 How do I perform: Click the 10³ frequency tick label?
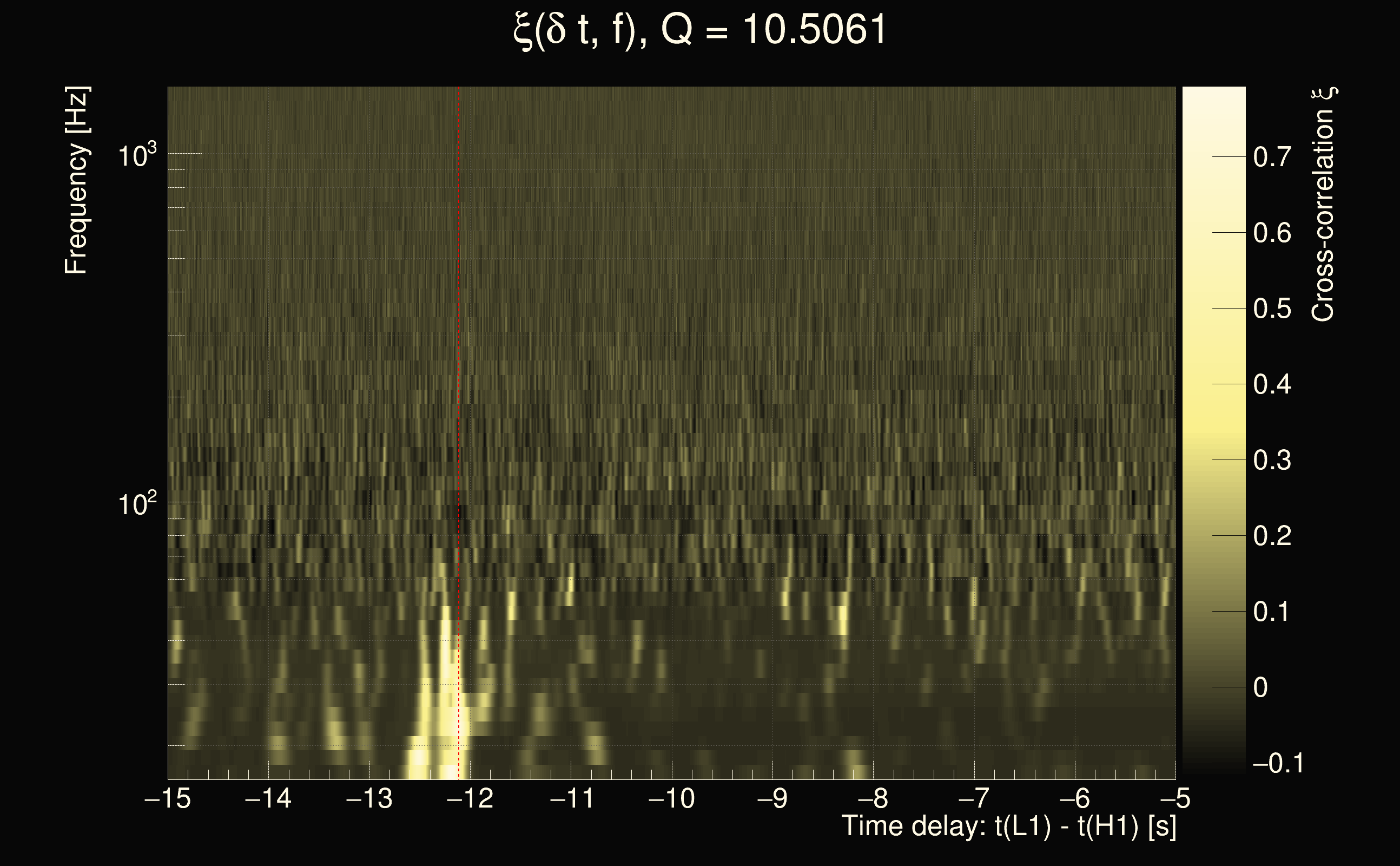click(x=137, y=155)
